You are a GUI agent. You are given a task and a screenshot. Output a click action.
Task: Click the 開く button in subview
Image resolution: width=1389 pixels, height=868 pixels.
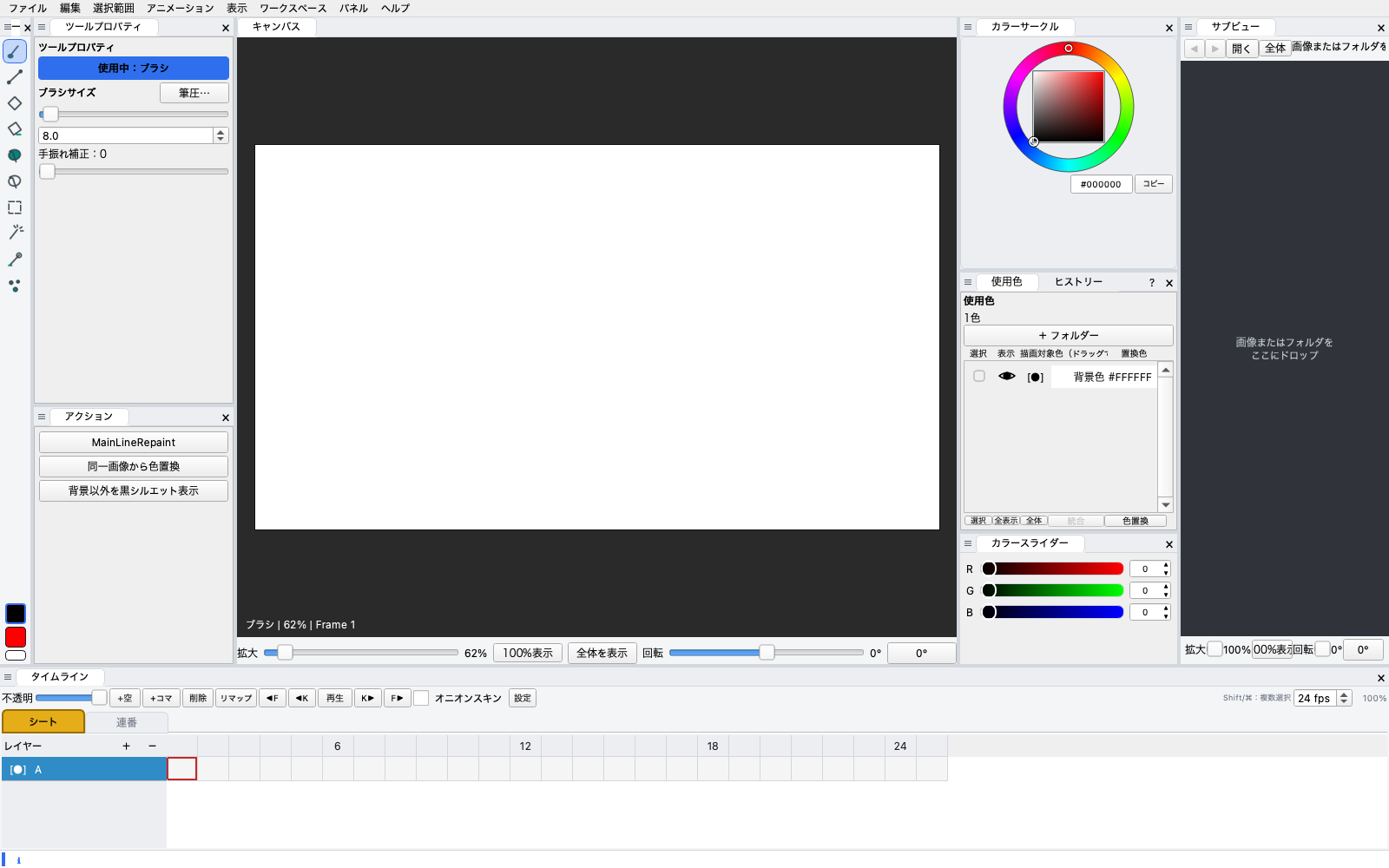coord(1241,49)
